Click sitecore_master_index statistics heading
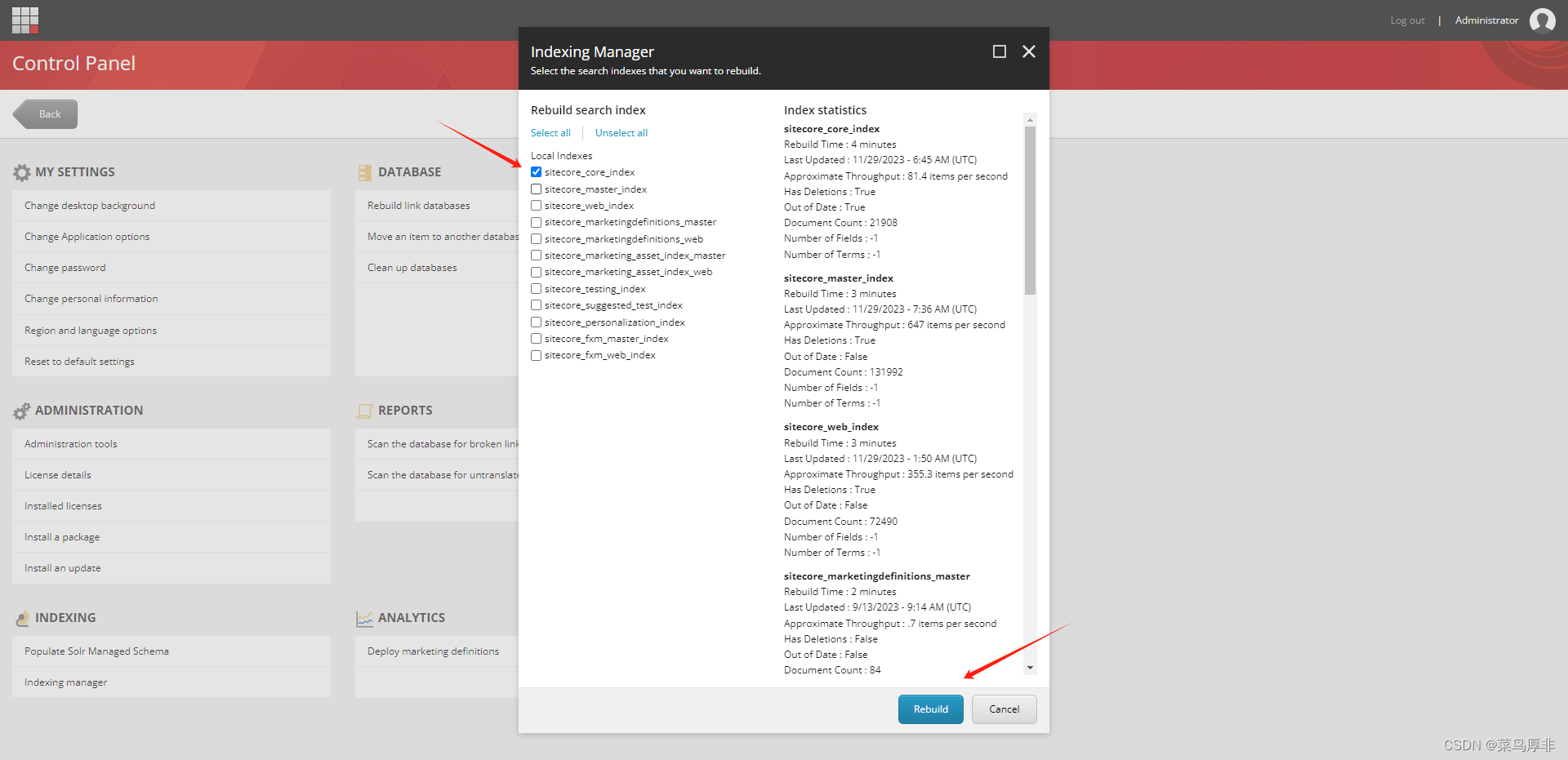 pos(839,278)
